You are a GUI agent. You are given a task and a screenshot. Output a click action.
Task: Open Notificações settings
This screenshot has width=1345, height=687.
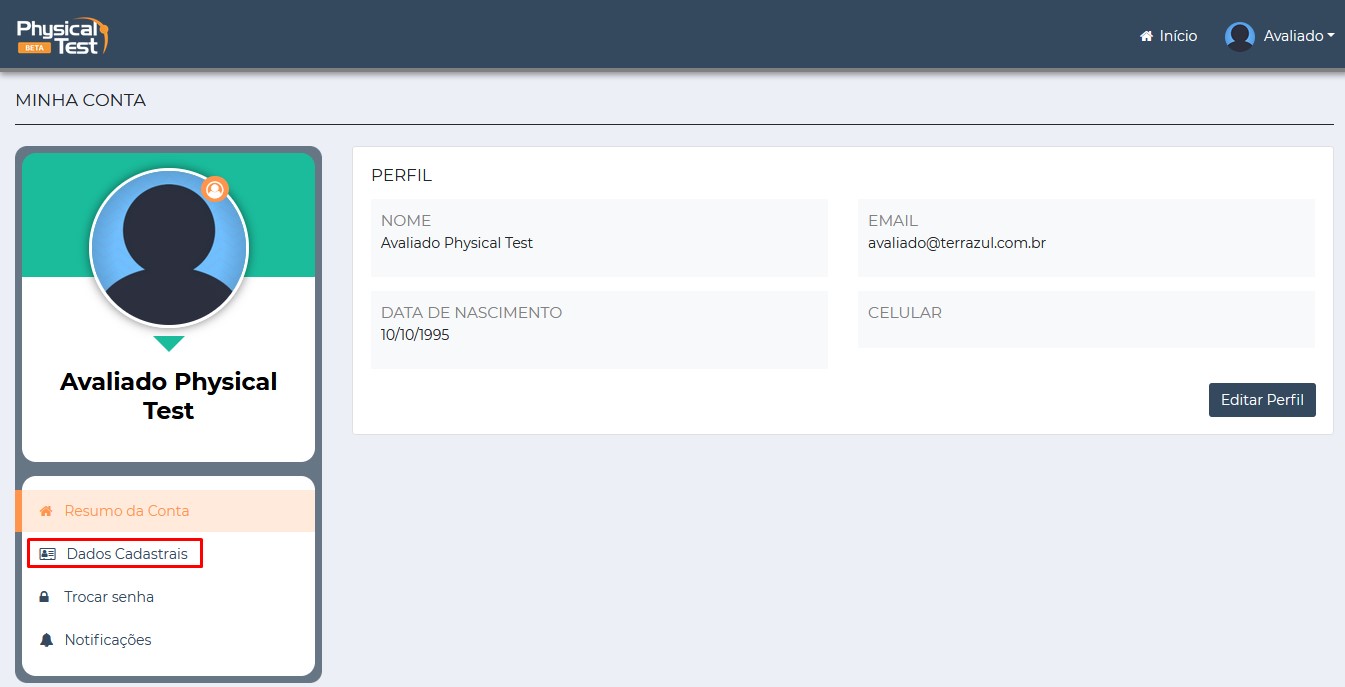[x=108, y=640]
